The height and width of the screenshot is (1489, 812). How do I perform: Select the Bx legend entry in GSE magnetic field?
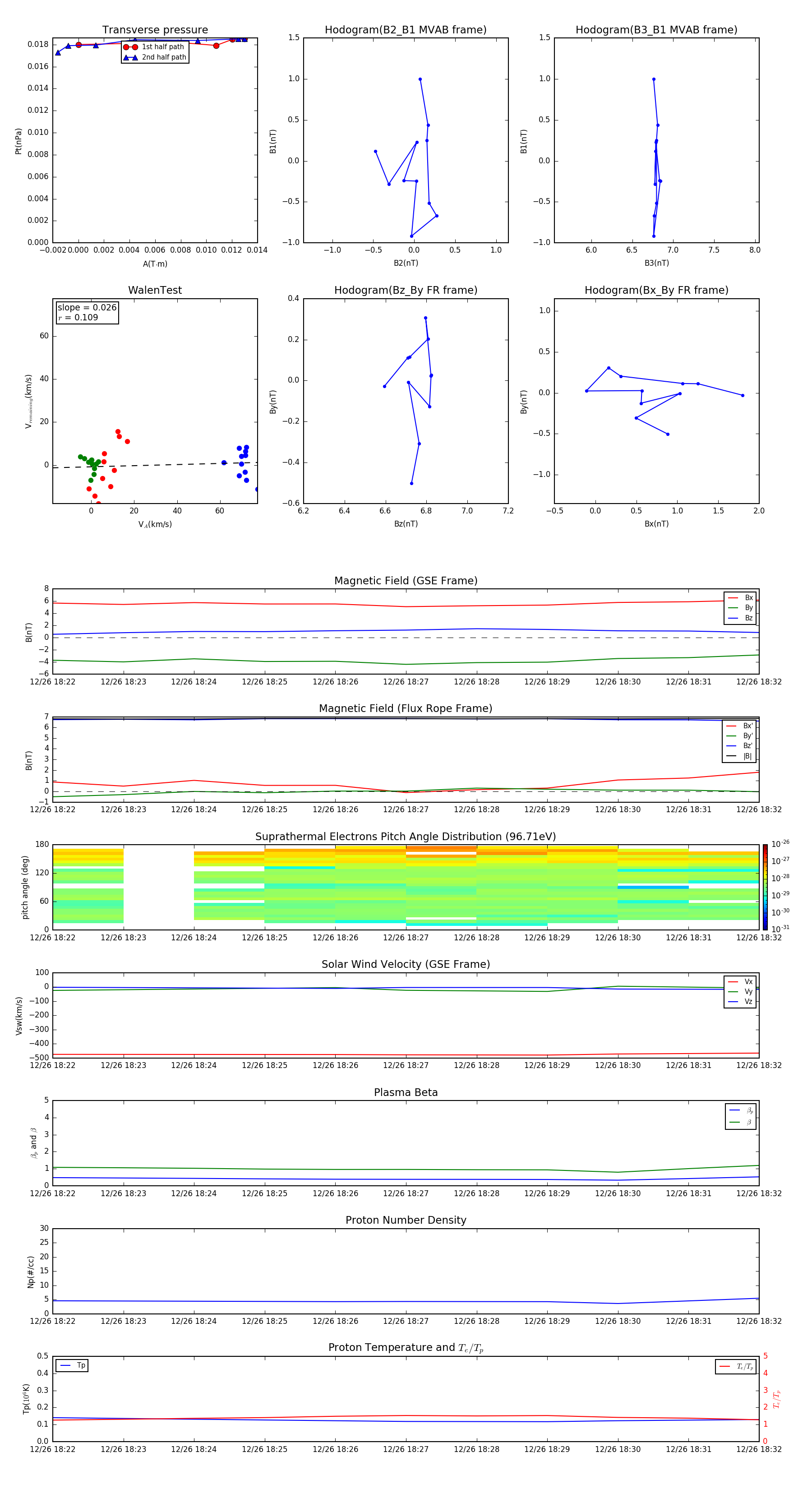(x=740, y=598)
